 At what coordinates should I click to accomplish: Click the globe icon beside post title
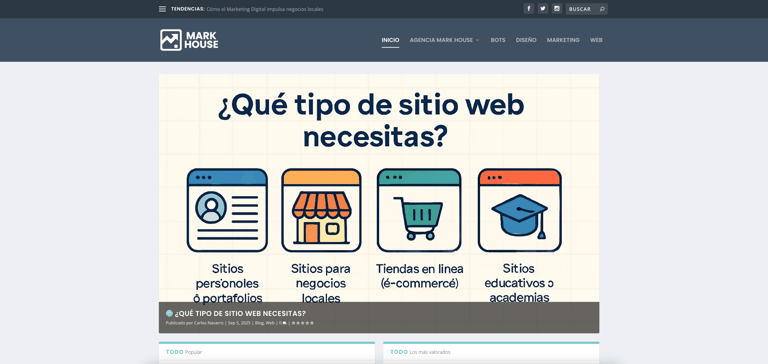point(169,314)
